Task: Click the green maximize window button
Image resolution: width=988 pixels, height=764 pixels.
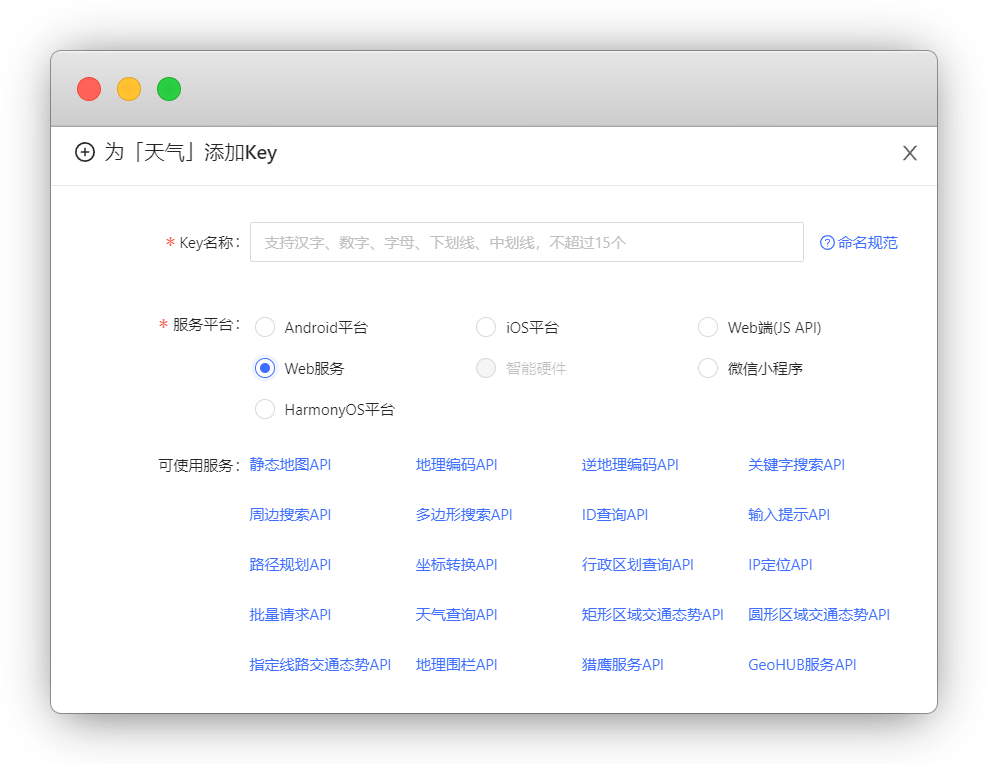Action: (169, 89)
